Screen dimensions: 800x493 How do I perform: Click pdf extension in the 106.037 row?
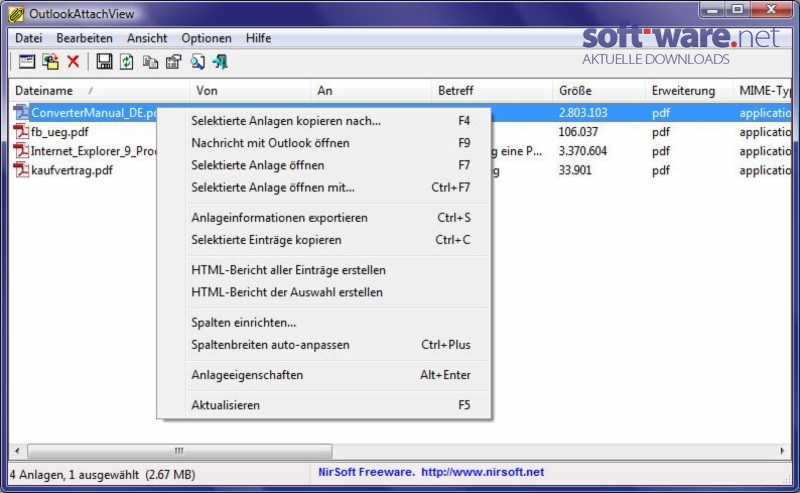coord(661,132)
